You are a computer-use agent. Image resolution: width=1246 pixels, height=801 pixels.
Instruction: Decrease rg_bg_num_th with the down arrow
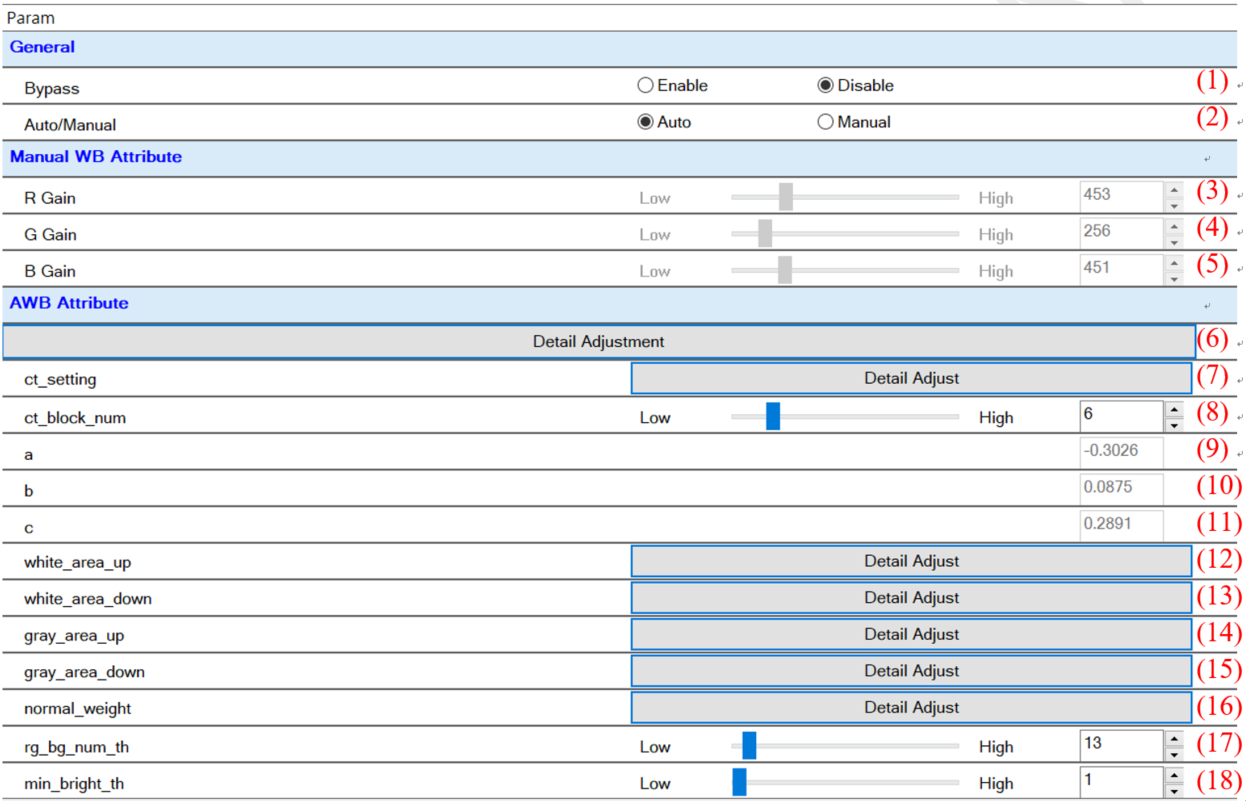click(x=1174, y=755)
